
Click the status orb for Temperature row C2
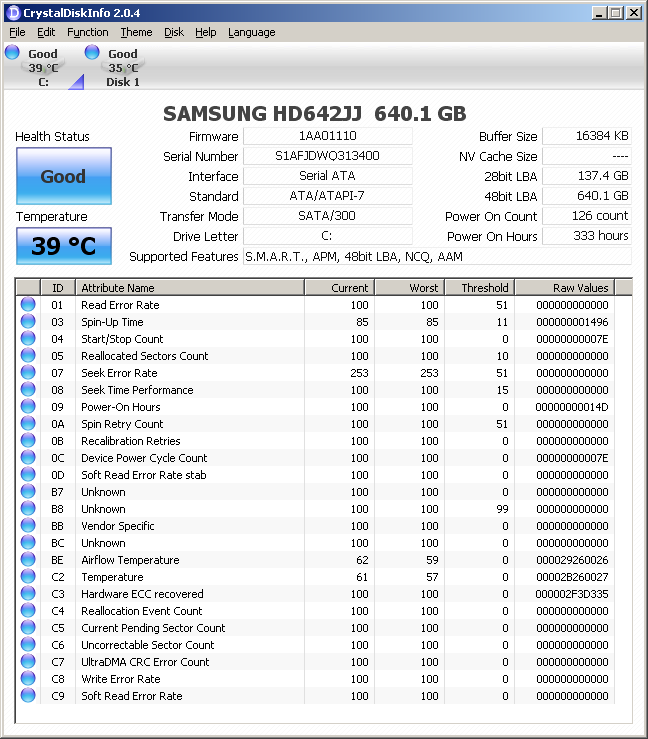pyautogui.click(x=28, y=576)
